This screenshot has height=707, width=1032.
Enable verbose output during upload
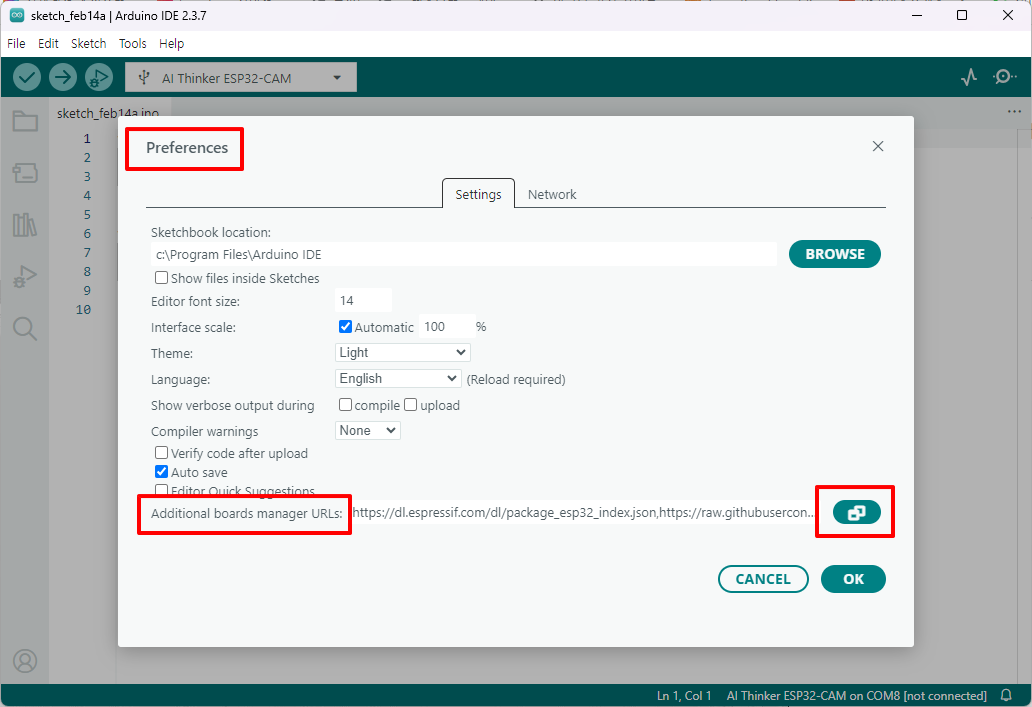[x=411, y=405]
